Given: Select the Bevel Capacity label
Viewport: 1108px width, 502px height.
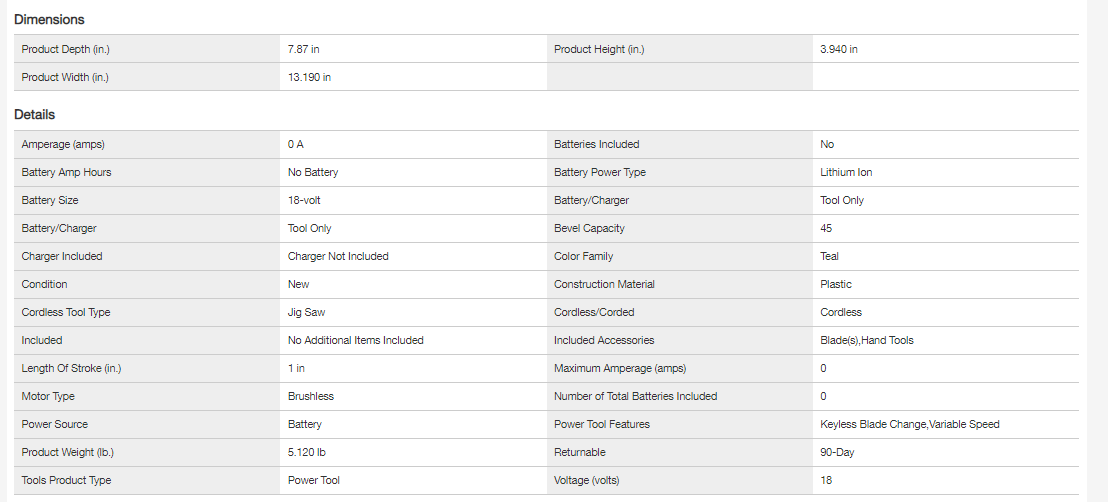Looking at the screenshot, I should 589,228.
